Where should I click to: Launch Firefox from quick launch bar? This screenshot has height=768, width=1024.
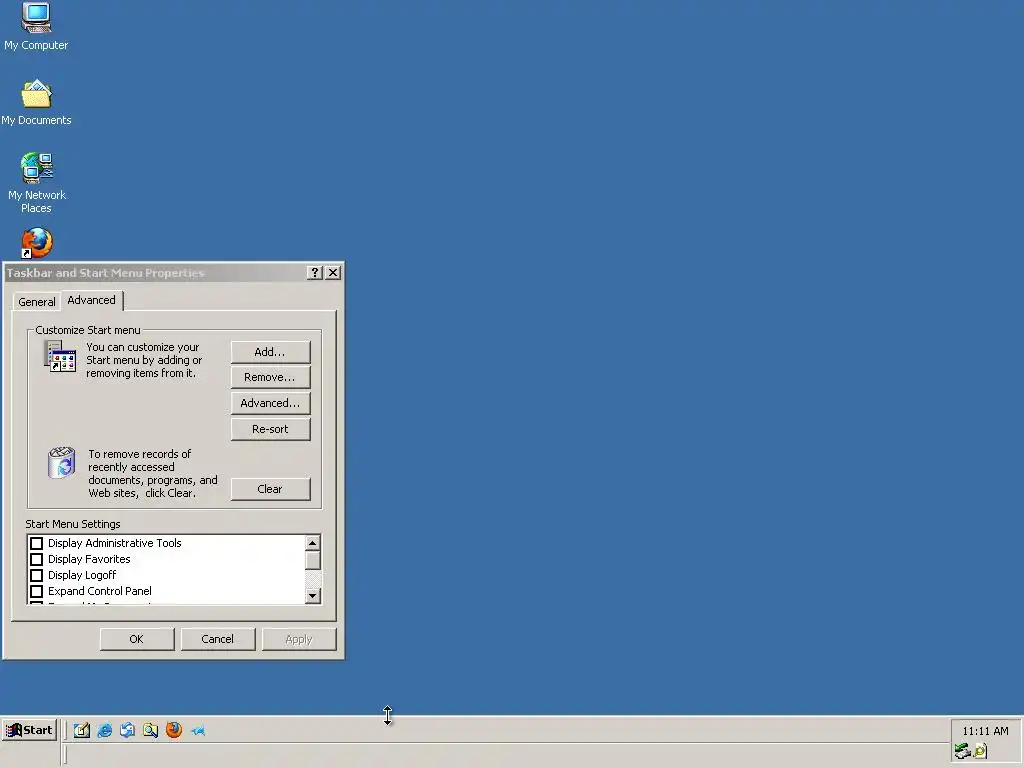(x=174, y=730)
